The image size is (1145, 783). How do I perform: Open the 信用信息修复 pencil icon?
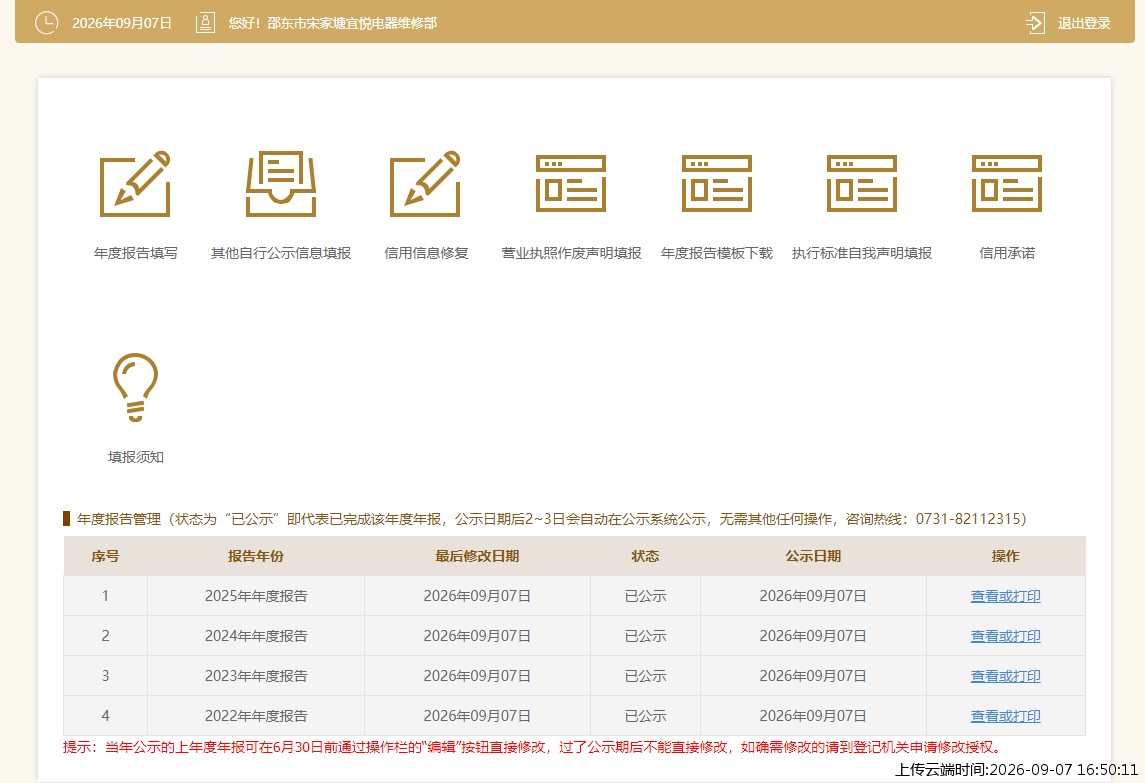[x=426, y=184]
